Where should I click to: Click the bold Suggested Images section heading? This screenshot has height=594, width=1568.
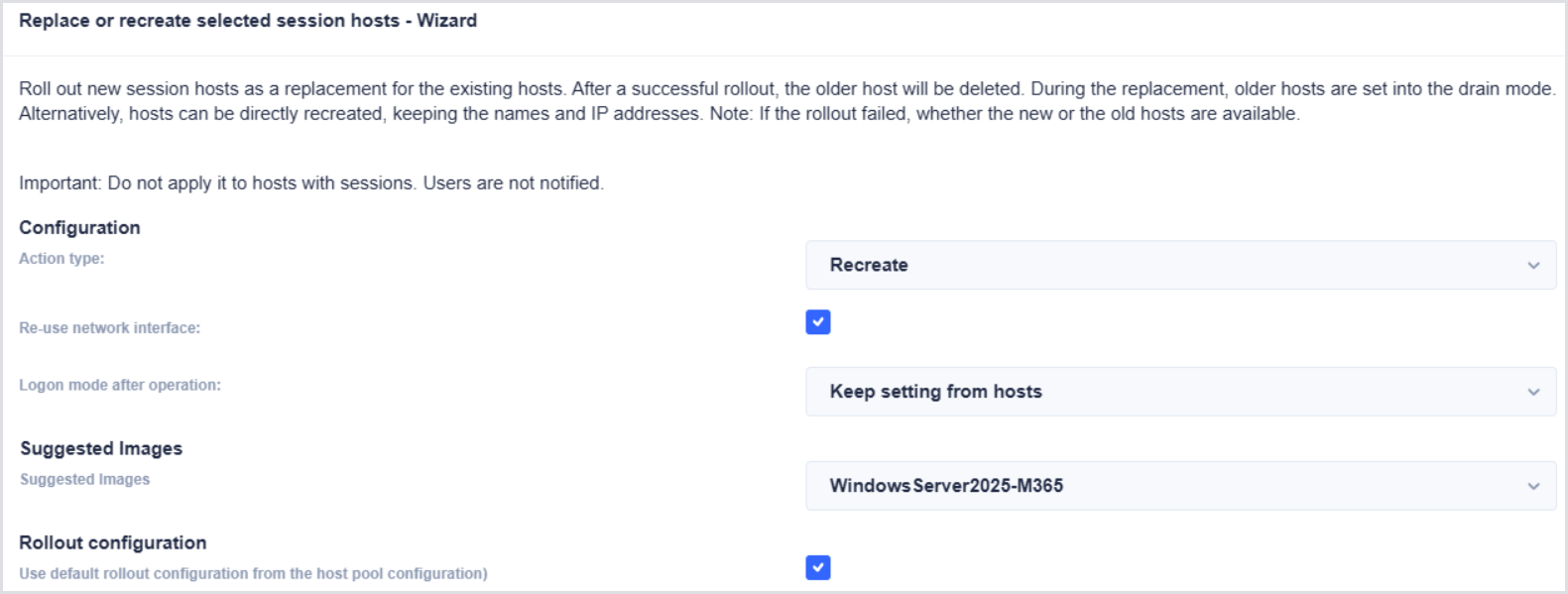(101, 449)
